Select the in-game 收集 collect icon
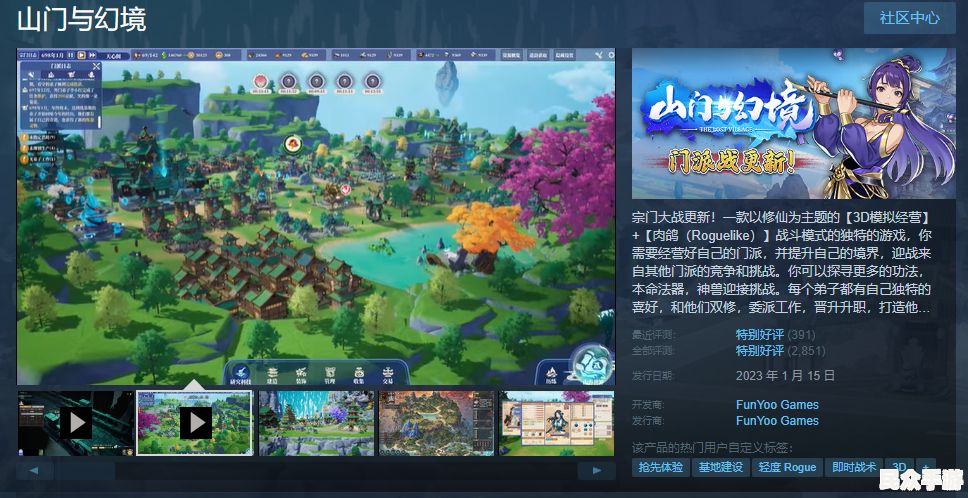This screenshot has height=498, width=968. (359, 375)
